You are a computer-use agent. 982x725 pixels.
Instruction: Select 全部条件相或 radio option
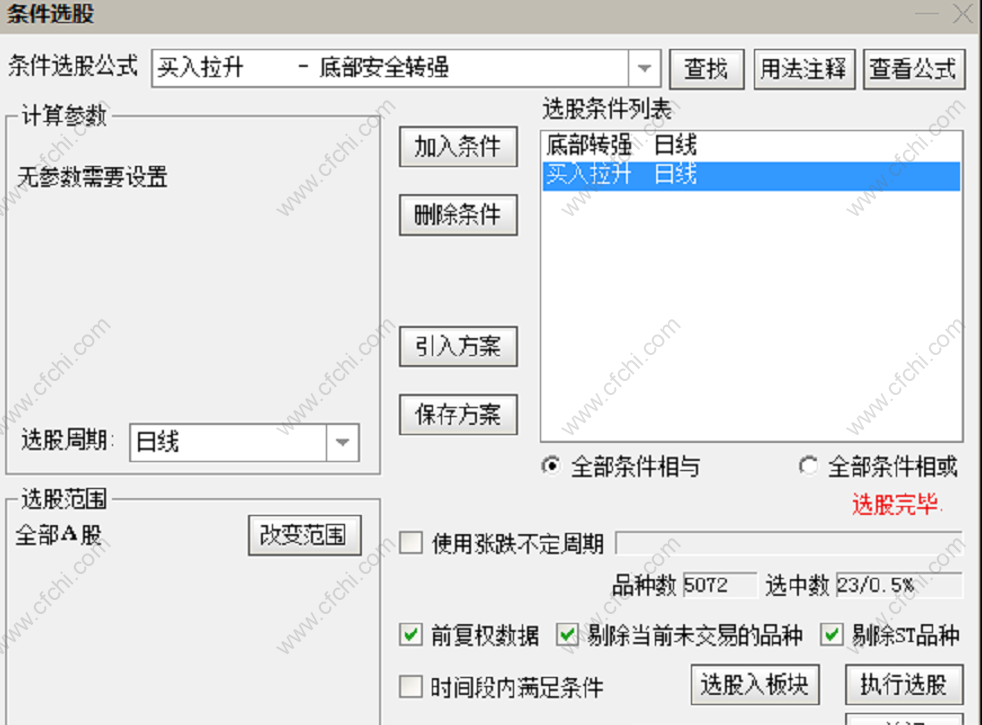pyautogui.click(x=809, y=466)
